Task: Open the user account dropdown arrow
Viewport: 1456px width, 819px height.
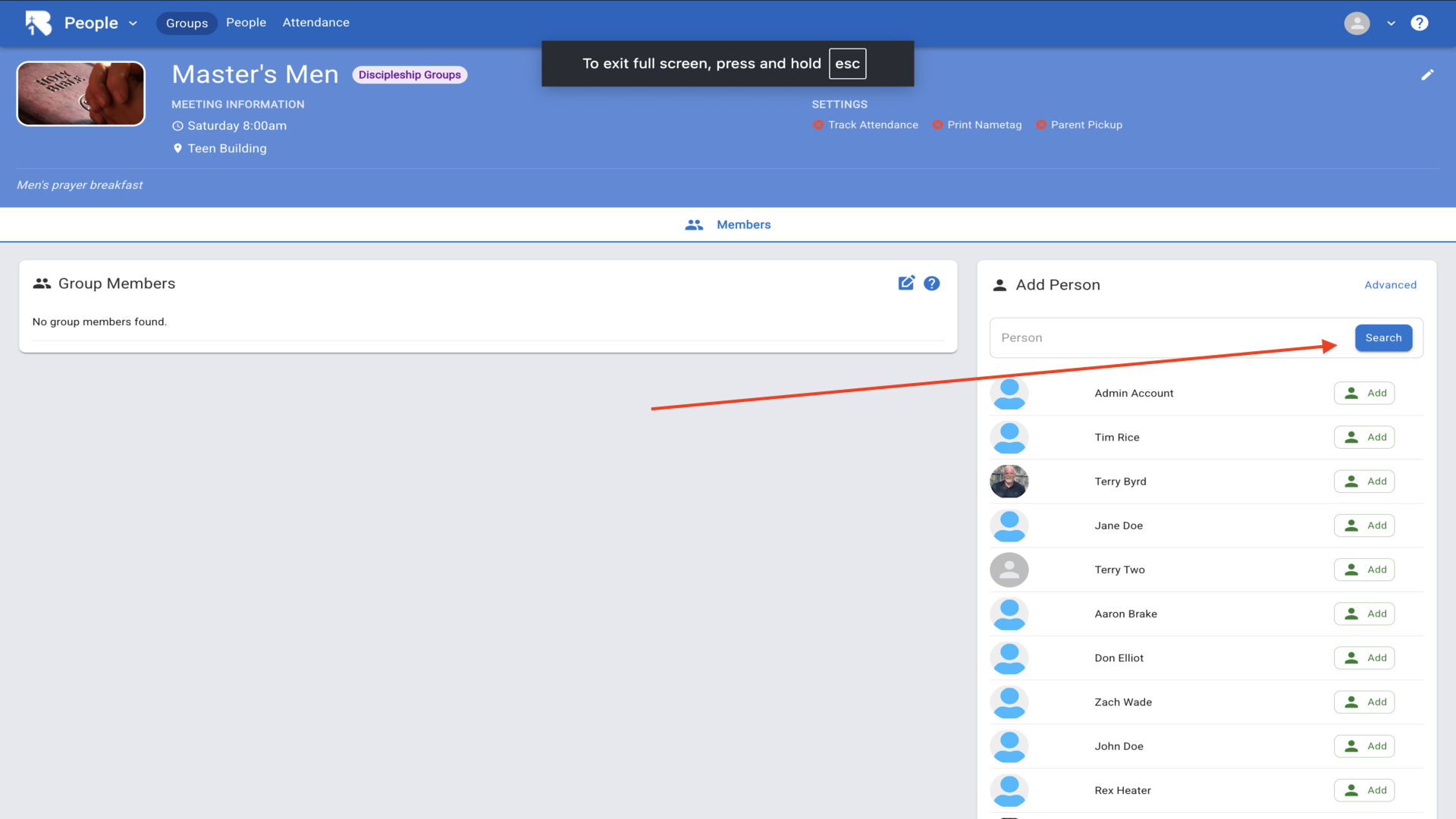Action: [1391, 24]
